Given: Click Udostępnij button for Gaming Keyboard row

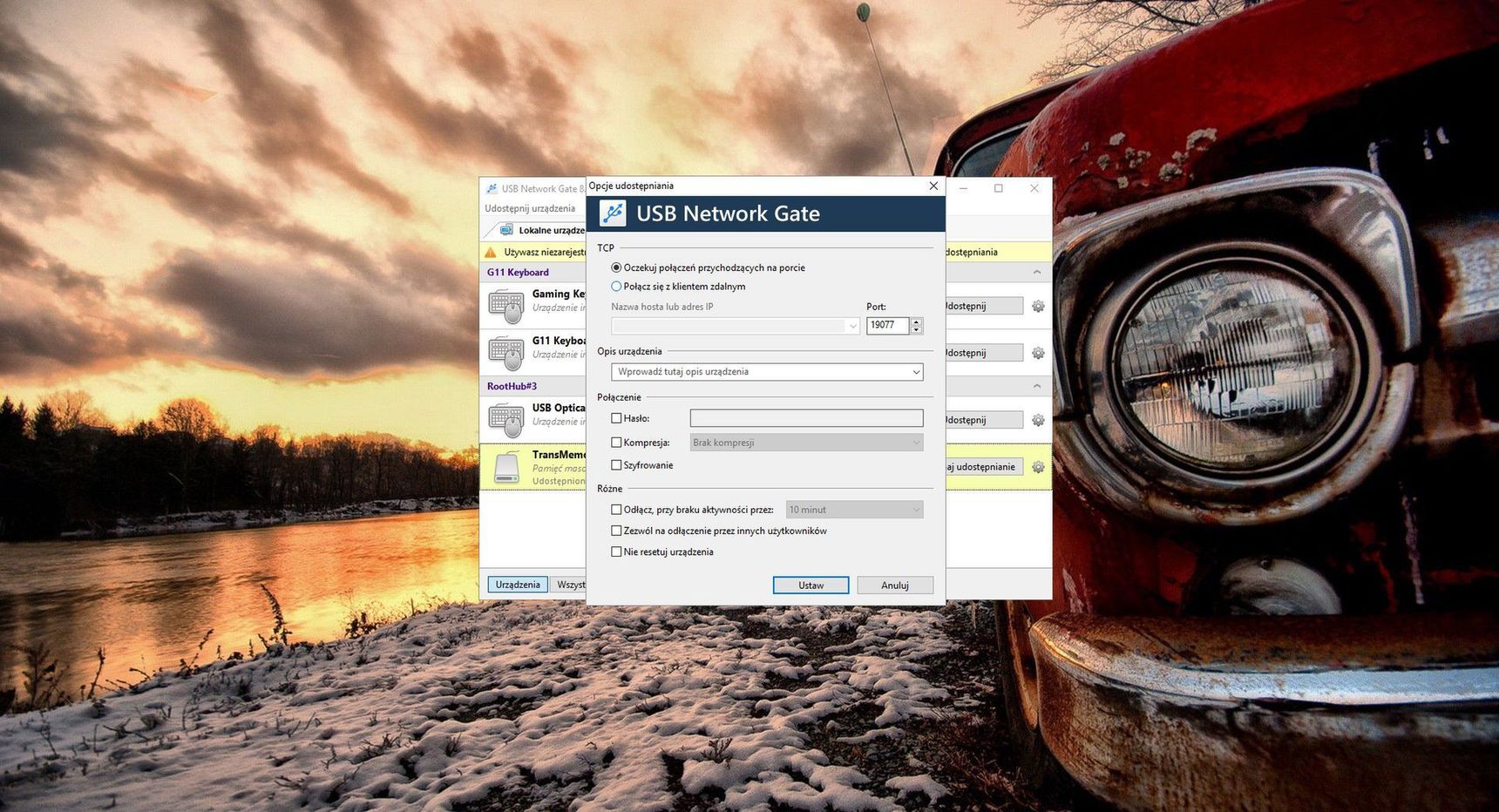Looking at the screenshot, I should (x=984, y=306).
